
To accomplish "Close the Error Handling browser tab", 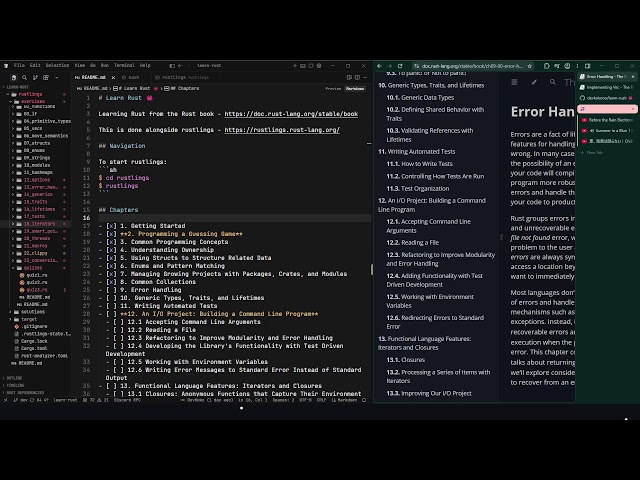I will [x=633, y=77].
